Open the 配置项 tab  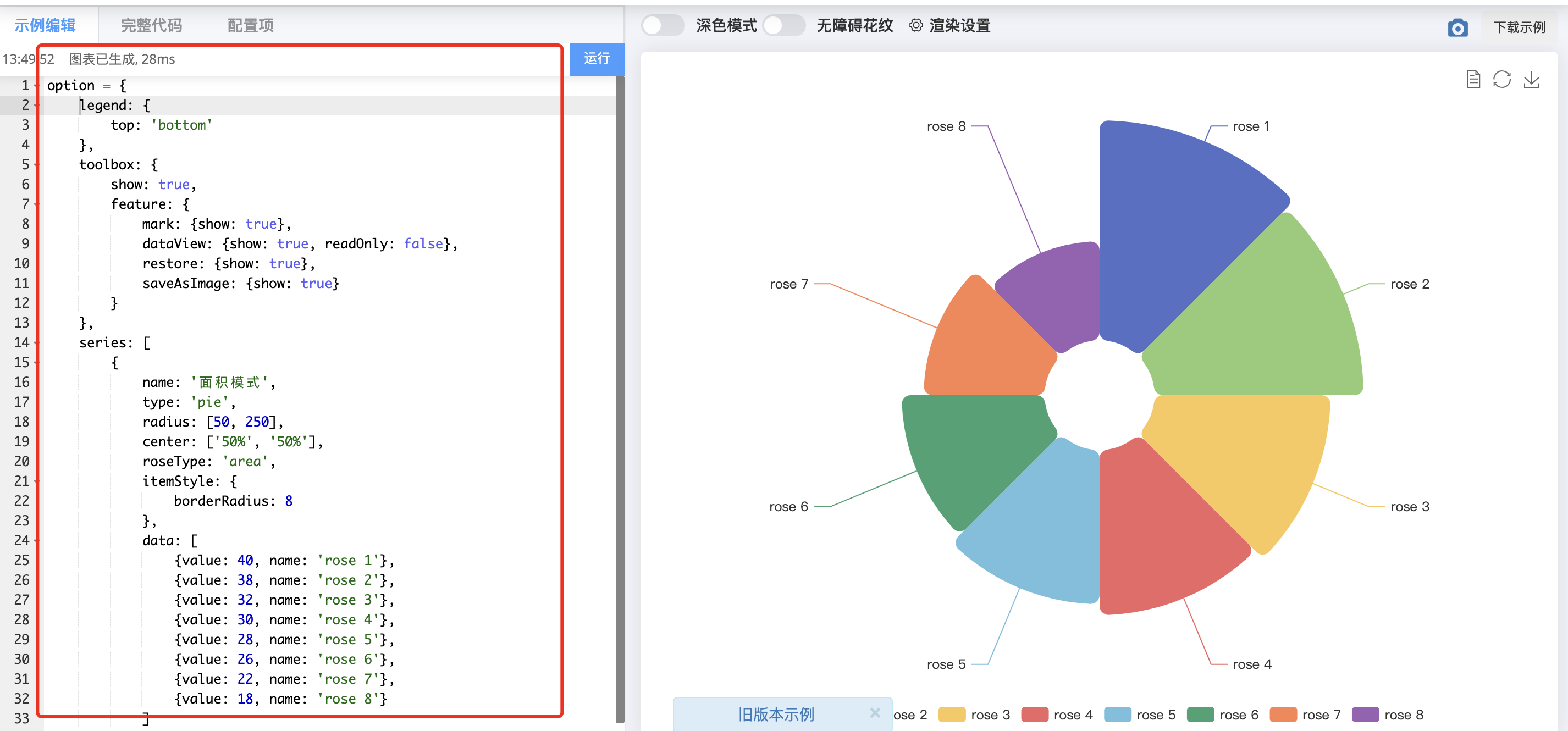pyautogui.click(x=251, y=26)
